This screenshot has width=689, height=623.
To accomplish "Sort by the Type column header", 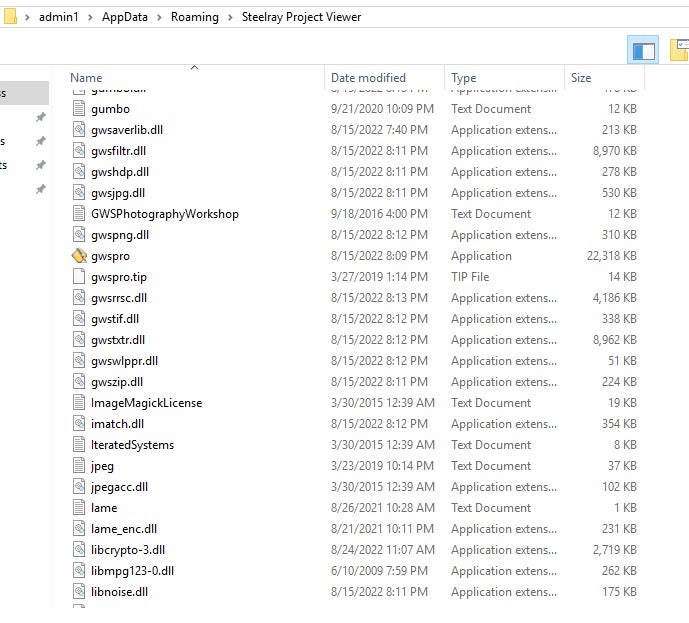I will (463, 78).
